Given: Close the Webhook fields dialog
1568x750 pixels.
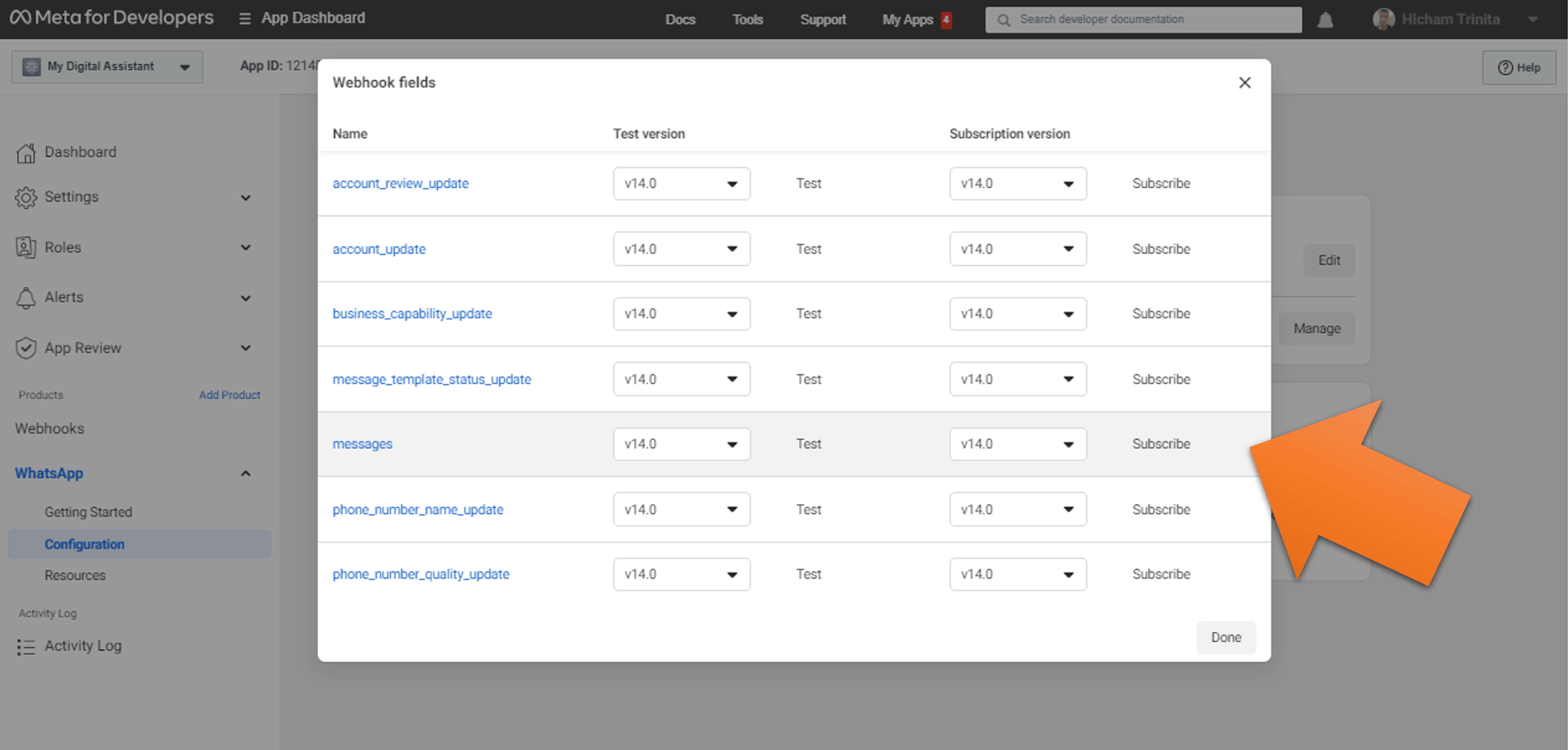Looking at the screenshot, I should [x=1244, y=83].
